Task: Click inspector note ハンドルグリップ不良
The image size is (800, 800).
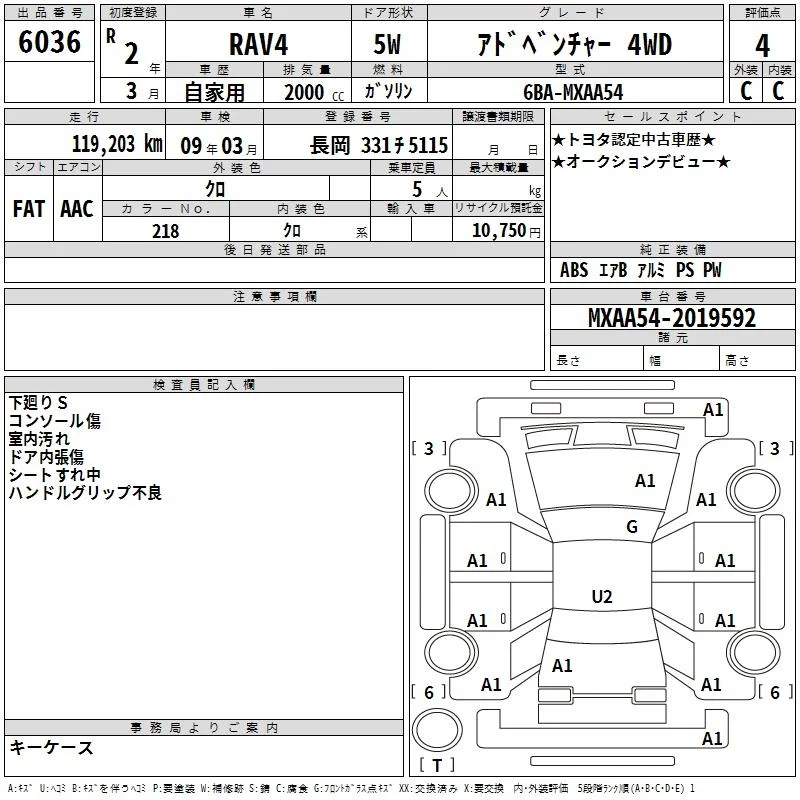Action: (x=85, y=492)
